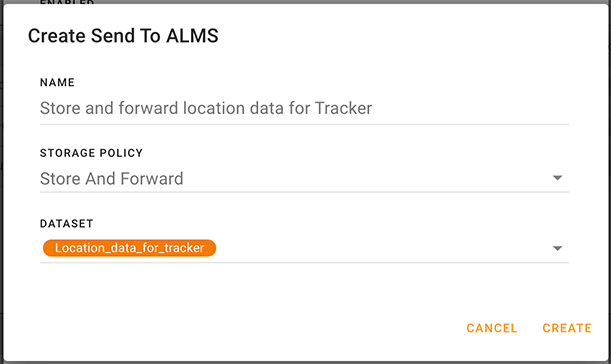Select the orange Location_data_for_tracker chip
Screen dimensions: 611x364
click(129, 248)
